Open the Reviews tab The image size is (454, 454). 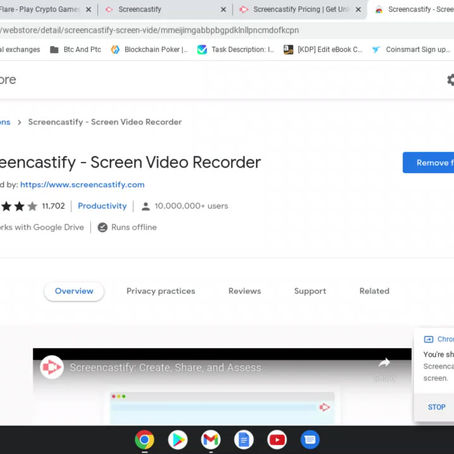coord(245,291)
